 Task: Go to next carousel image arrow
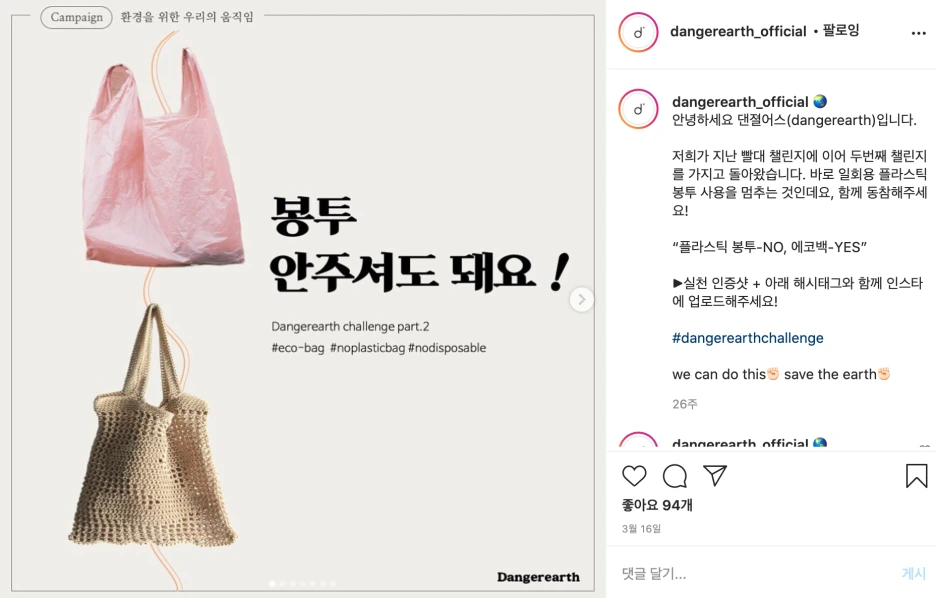(x=581, y=299)
